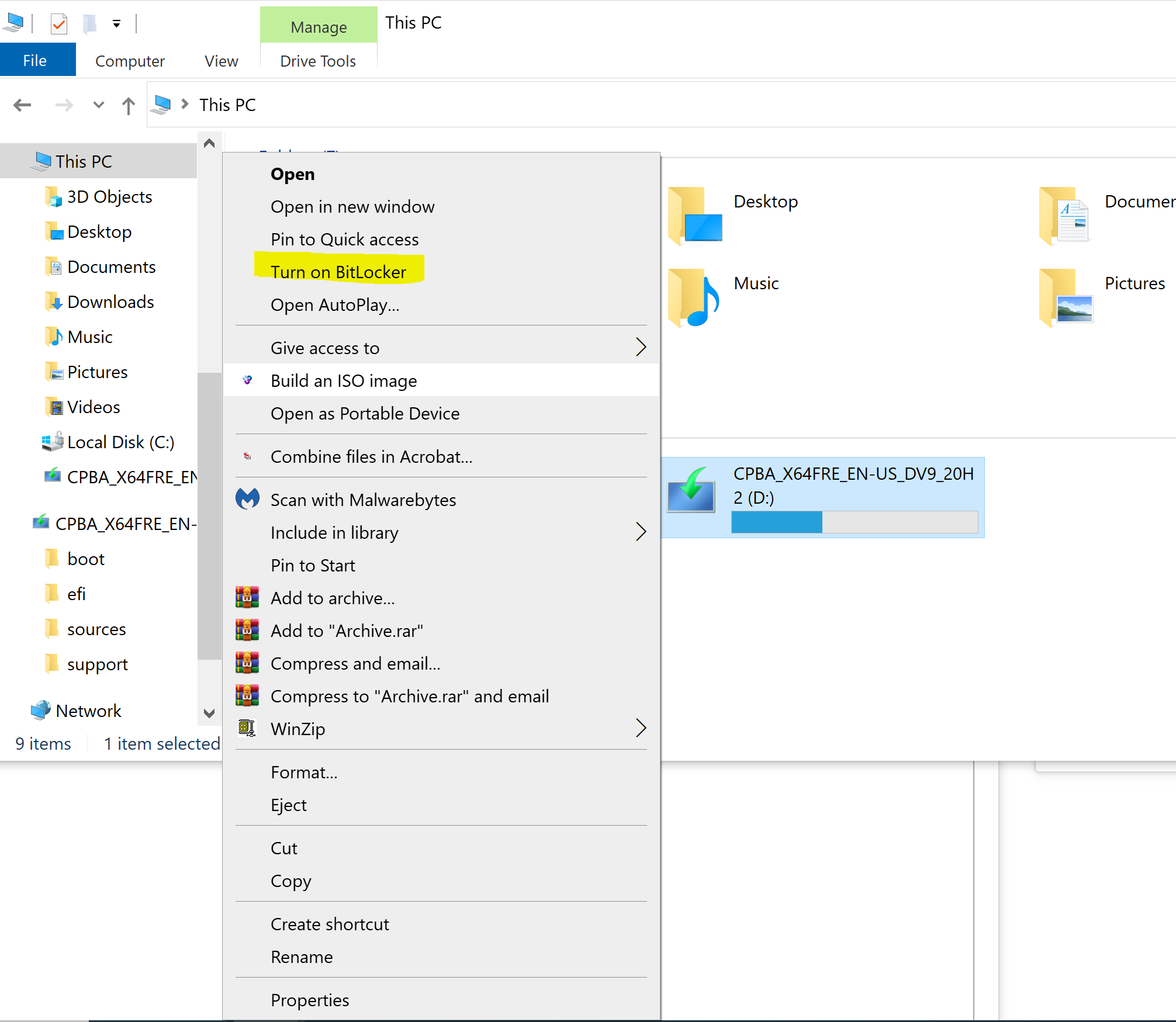Click Scan with Malwarebytes entry

point(363,500)
